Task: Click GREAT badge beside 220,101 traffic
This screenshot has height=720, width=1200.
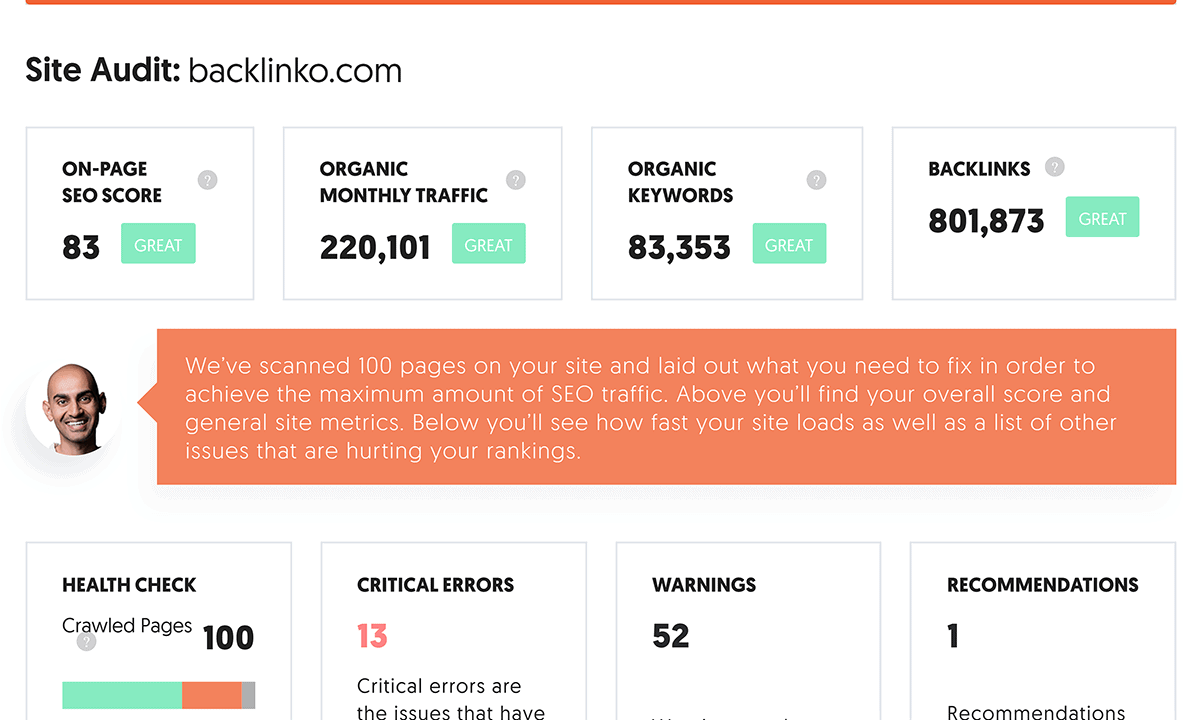Action: point(488,244)
